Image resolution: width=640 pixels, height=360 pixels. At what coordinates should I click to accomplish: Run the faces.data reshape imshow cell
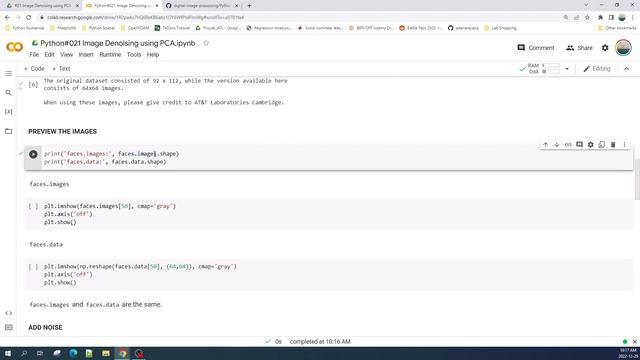[x=33, y=267]
